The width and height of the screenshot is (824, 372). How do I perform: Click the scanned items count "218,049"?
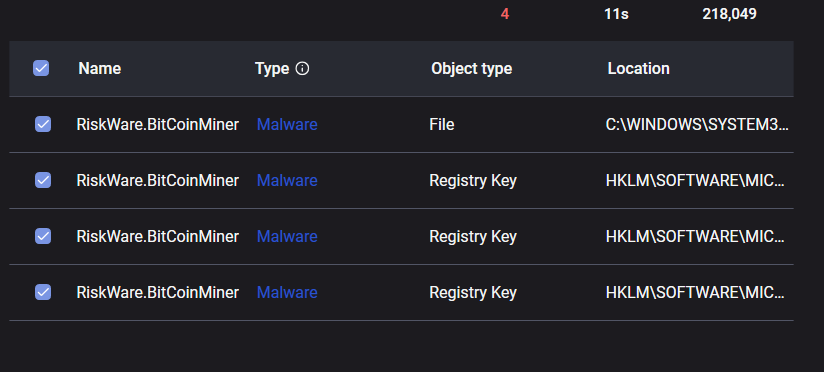(x=729, y=14)
